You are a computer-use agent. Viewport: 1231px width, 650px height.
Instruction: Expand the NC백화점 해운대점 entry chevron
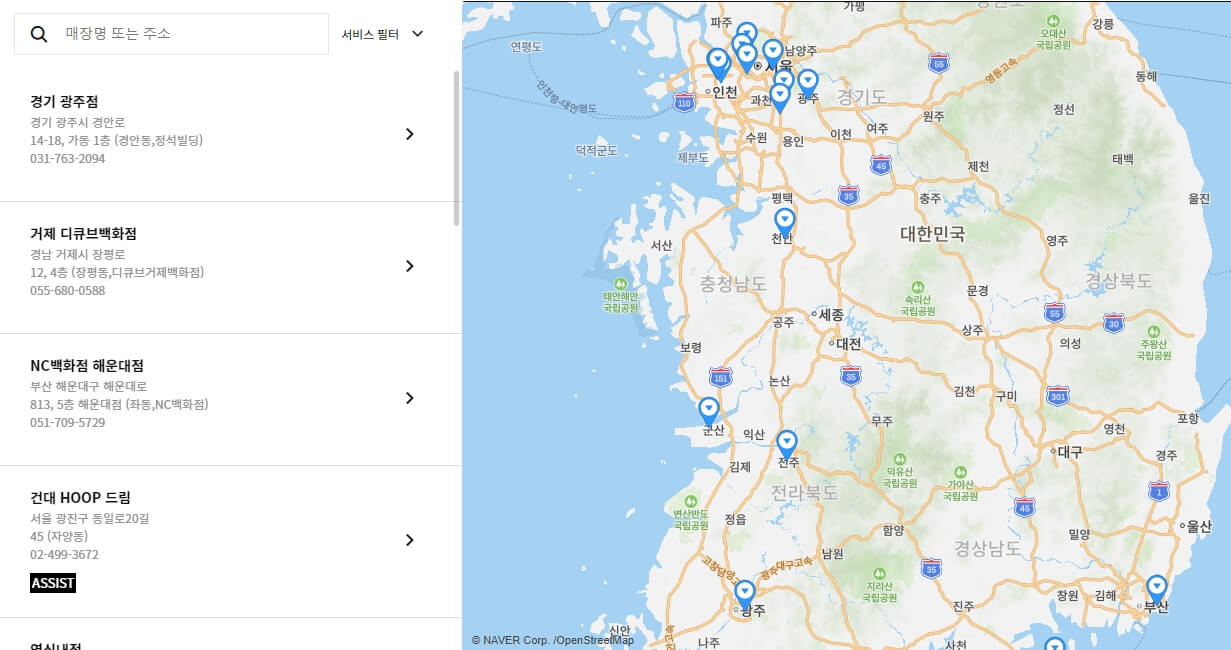pos(409,398)
